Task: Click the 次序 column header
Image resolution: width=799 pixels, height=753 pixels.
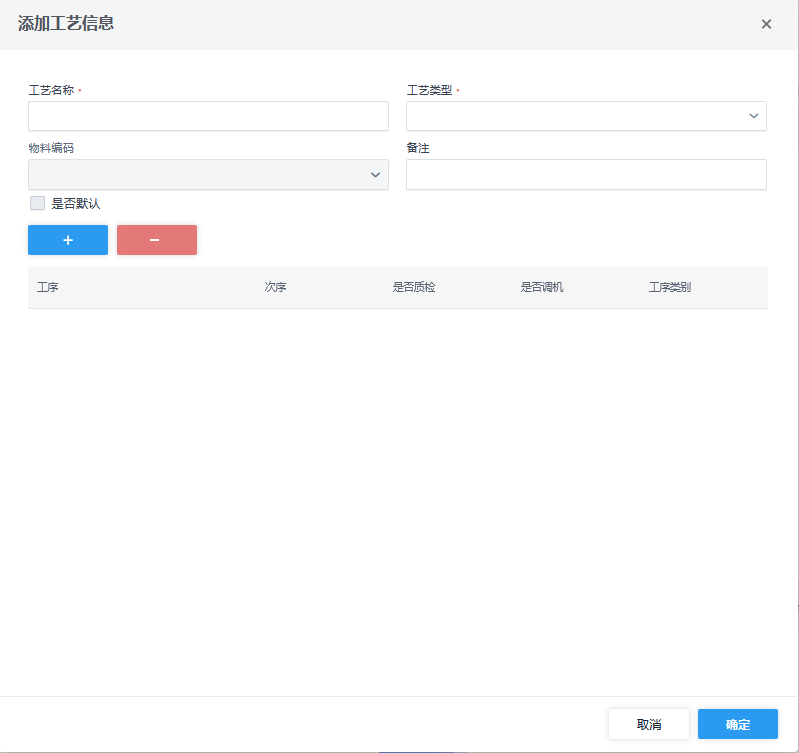Action: 276,287
